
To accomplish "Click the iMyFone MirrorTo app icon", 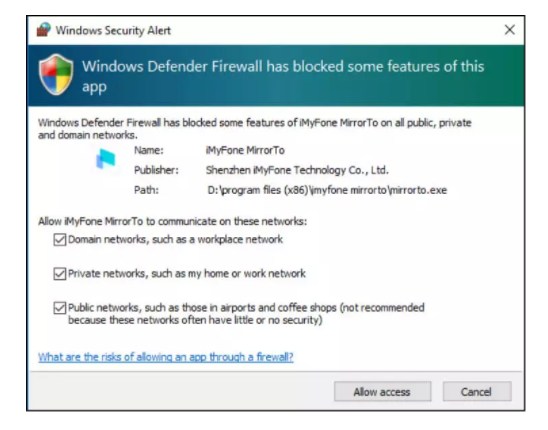I will pos(106,159).
